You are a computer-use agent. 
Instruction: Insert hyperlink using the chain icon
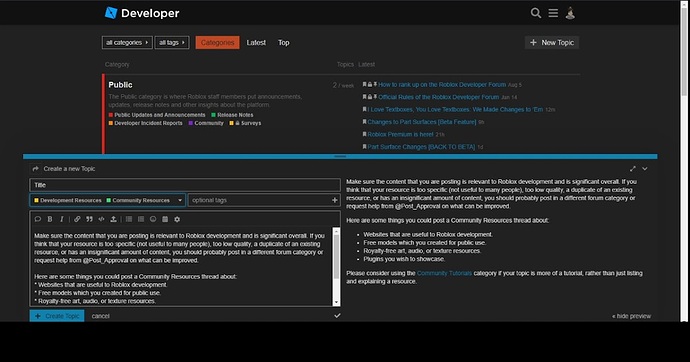click(77, 219)
